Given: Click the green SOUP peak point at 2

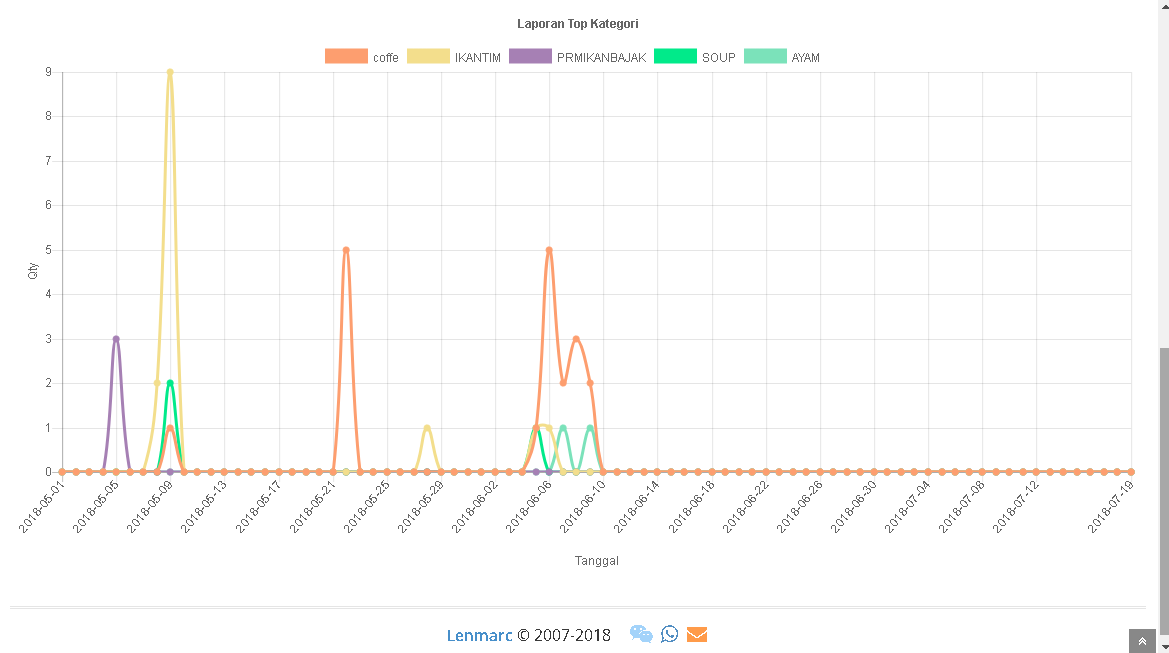Looking at the screenshot, I should coord(170,383).
